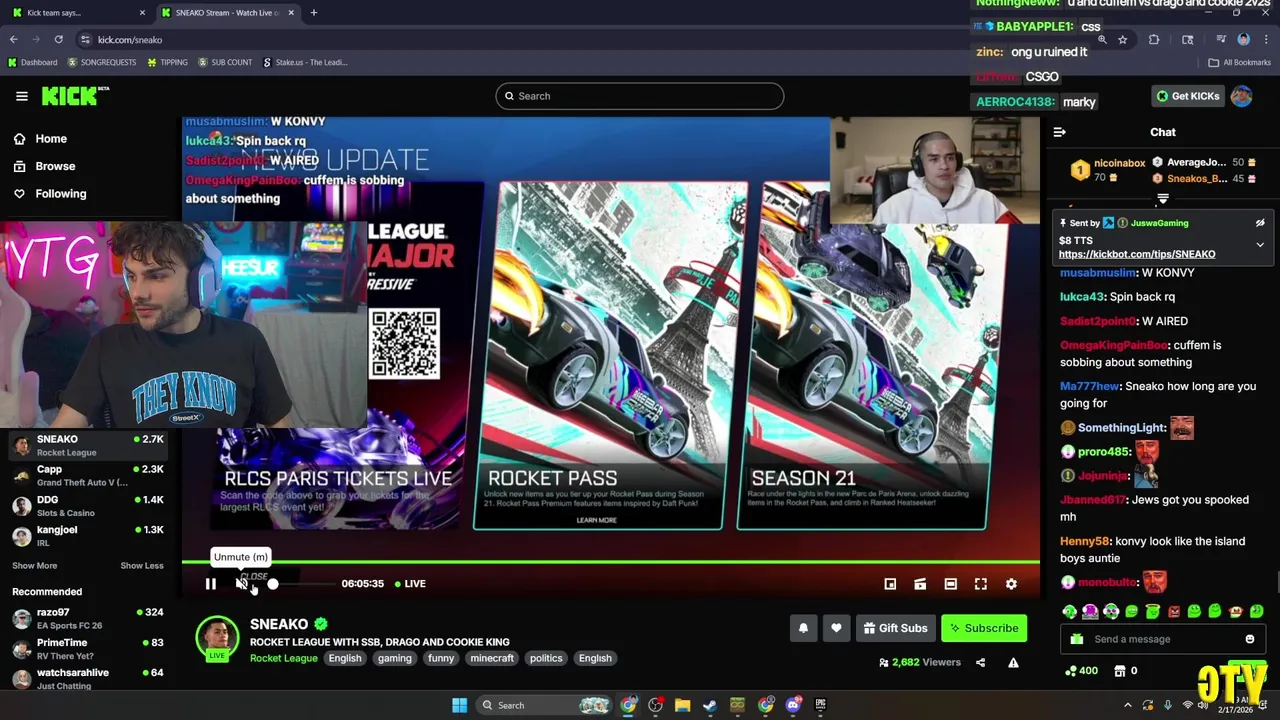This screenshot has height=720, width=1280.
Task: Toggle mini player cast icon
Action: coord(920,584)
